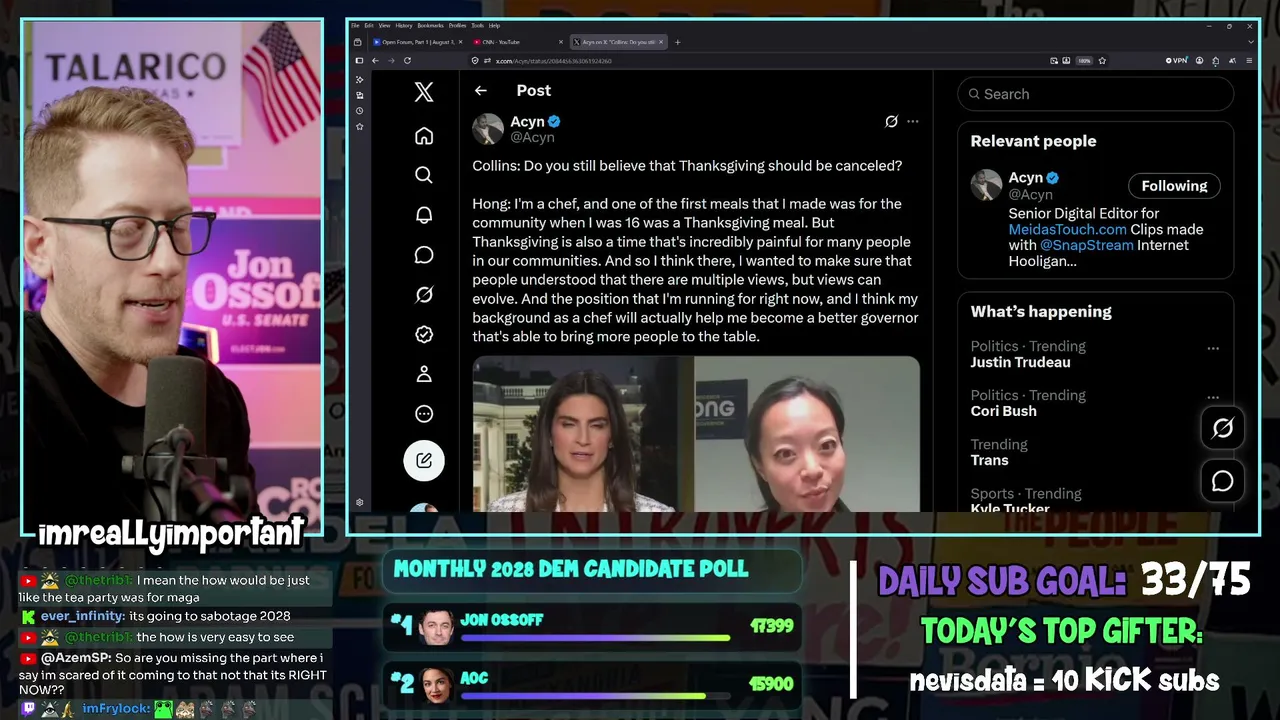Open more options for Justin Trudeau trend

[1213, 348]
